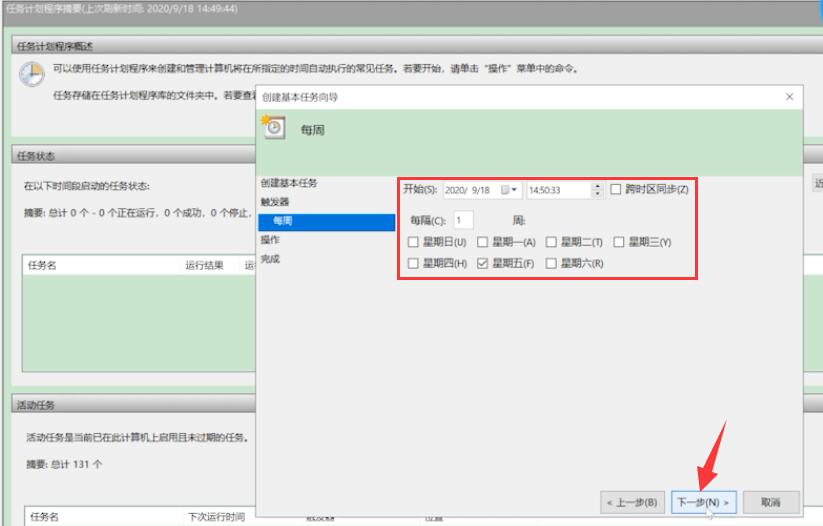Select 触发器 step in wizard sidebar
823x526 pixels.
pos(275,202)
